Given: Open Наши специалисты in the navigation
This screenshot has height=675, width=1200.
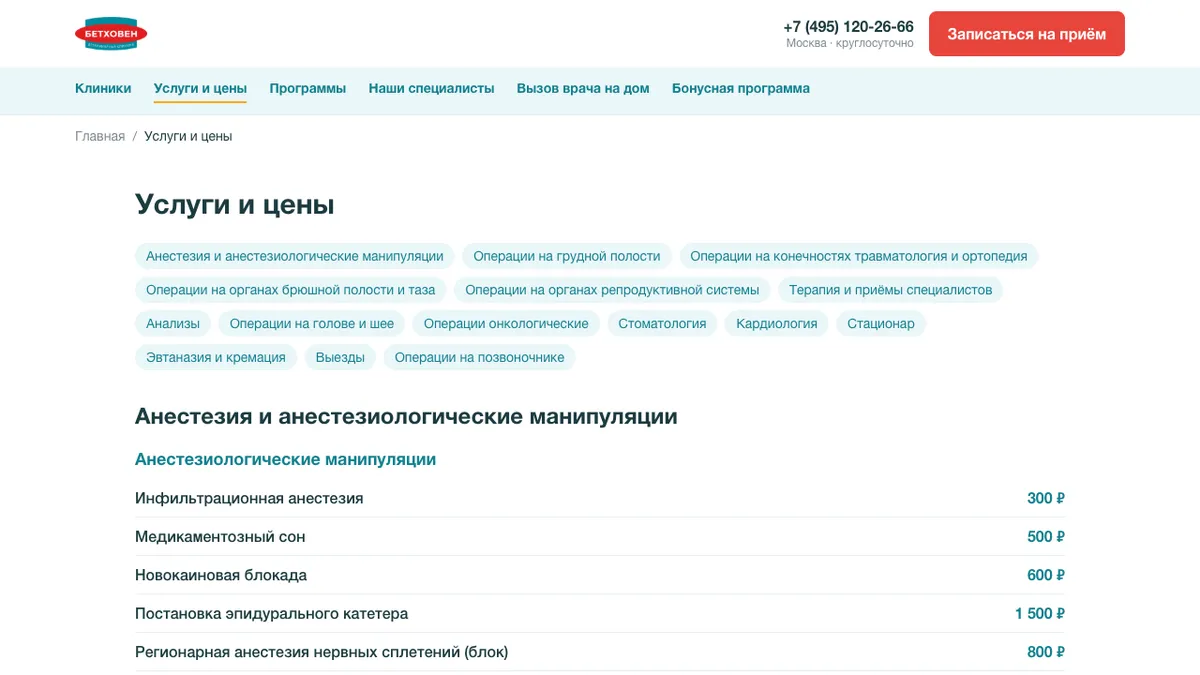Looking at the screenshot, I should (431, 88).
